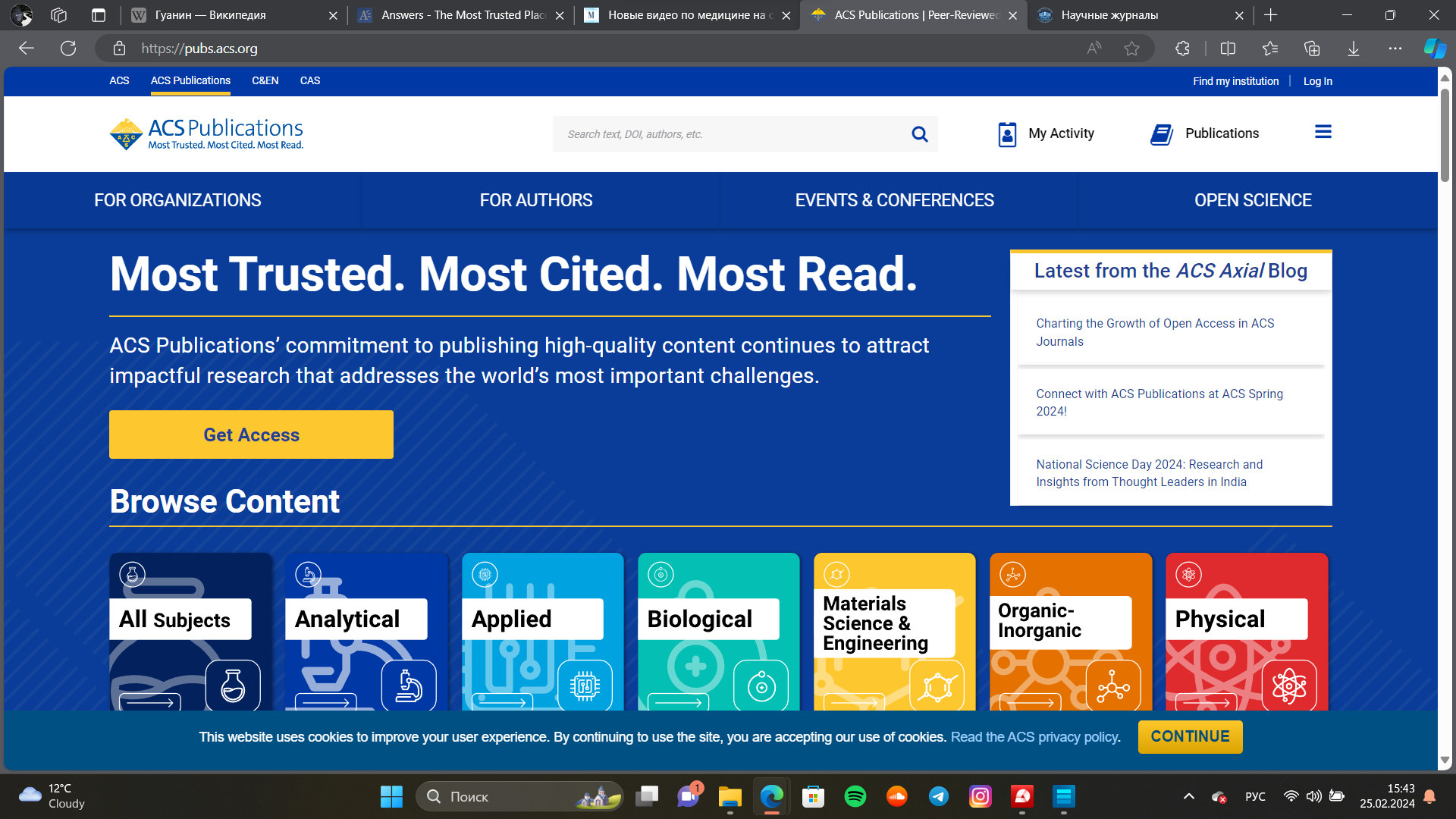Open Charting the Growth of Open Access post
Viewport: 1456px width, 819px height.
(x=1155, y=332)
